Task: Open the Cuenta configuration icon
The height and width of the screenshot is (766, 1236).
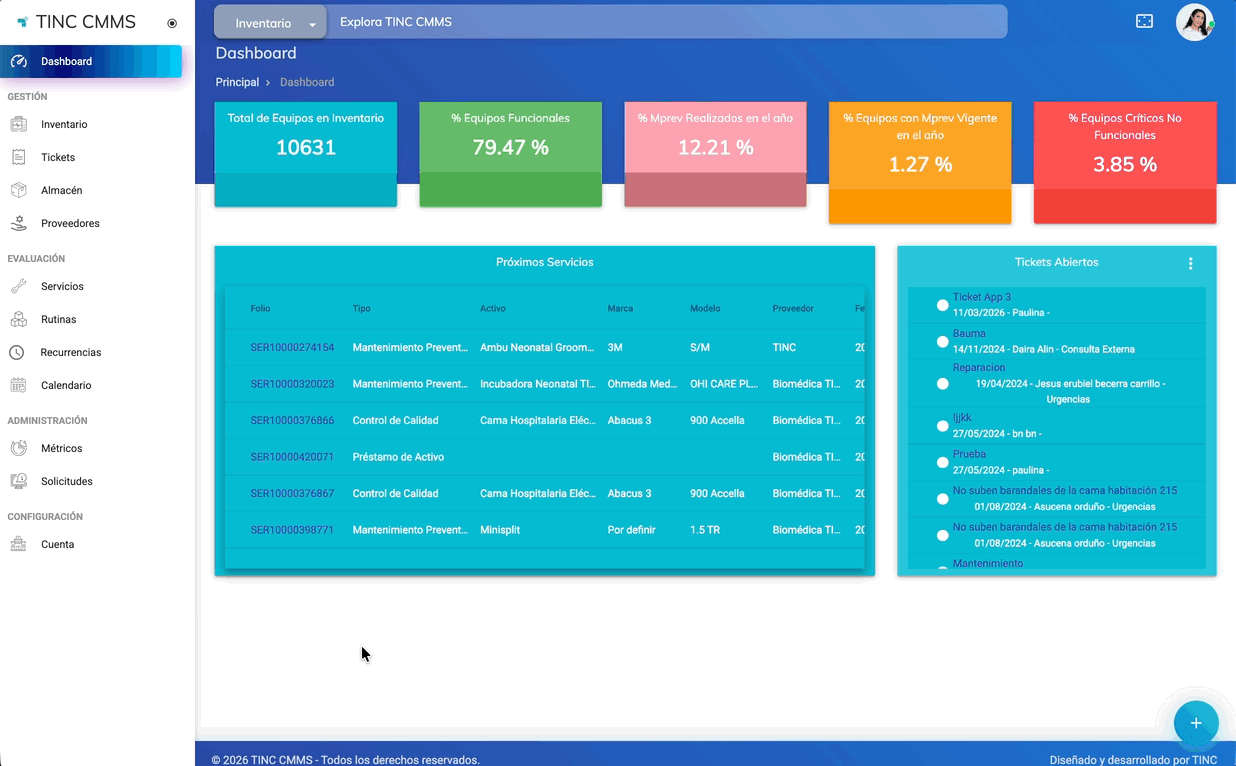Action: click(x=19, y=544)
